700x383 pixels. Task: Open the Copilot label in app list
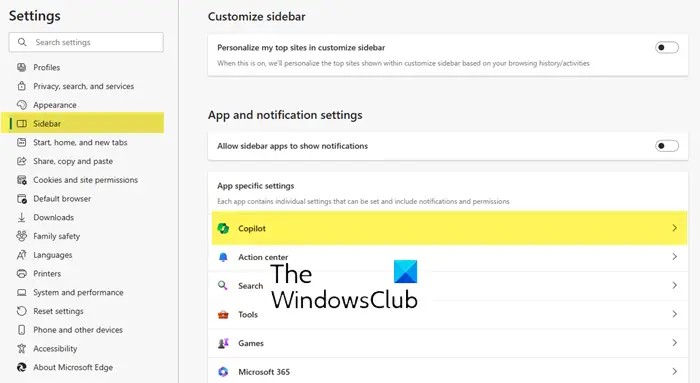252,228
